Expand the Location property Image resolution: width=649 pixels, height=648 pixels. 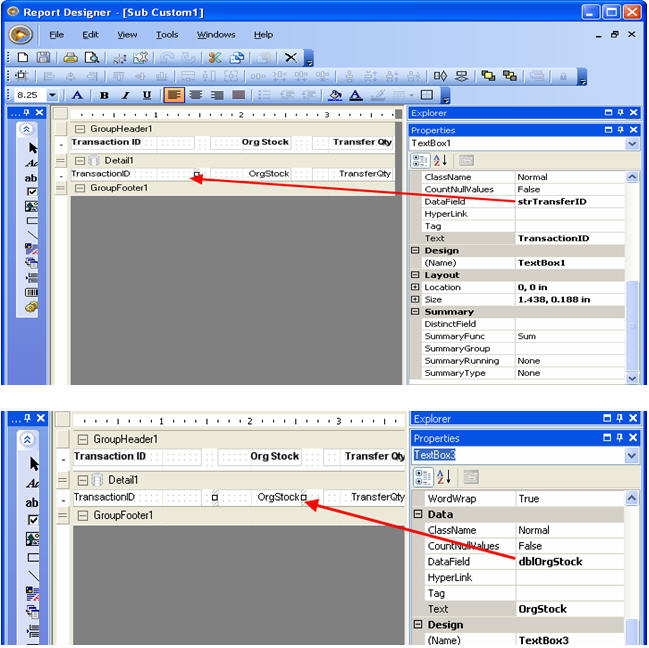pyautogui.click(x=416, y=287)
